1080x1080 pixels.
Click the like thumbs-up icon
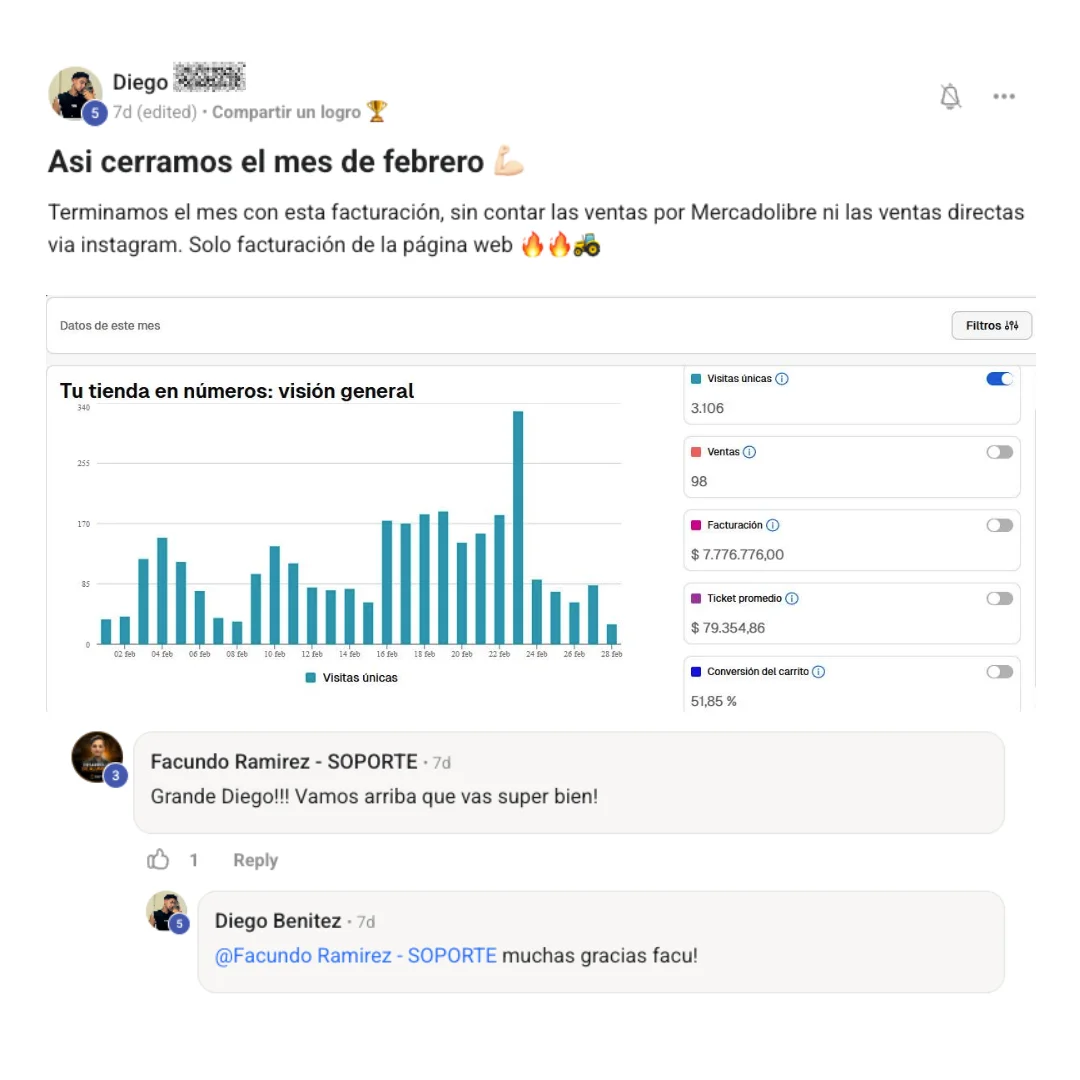(x=158, y=860)
